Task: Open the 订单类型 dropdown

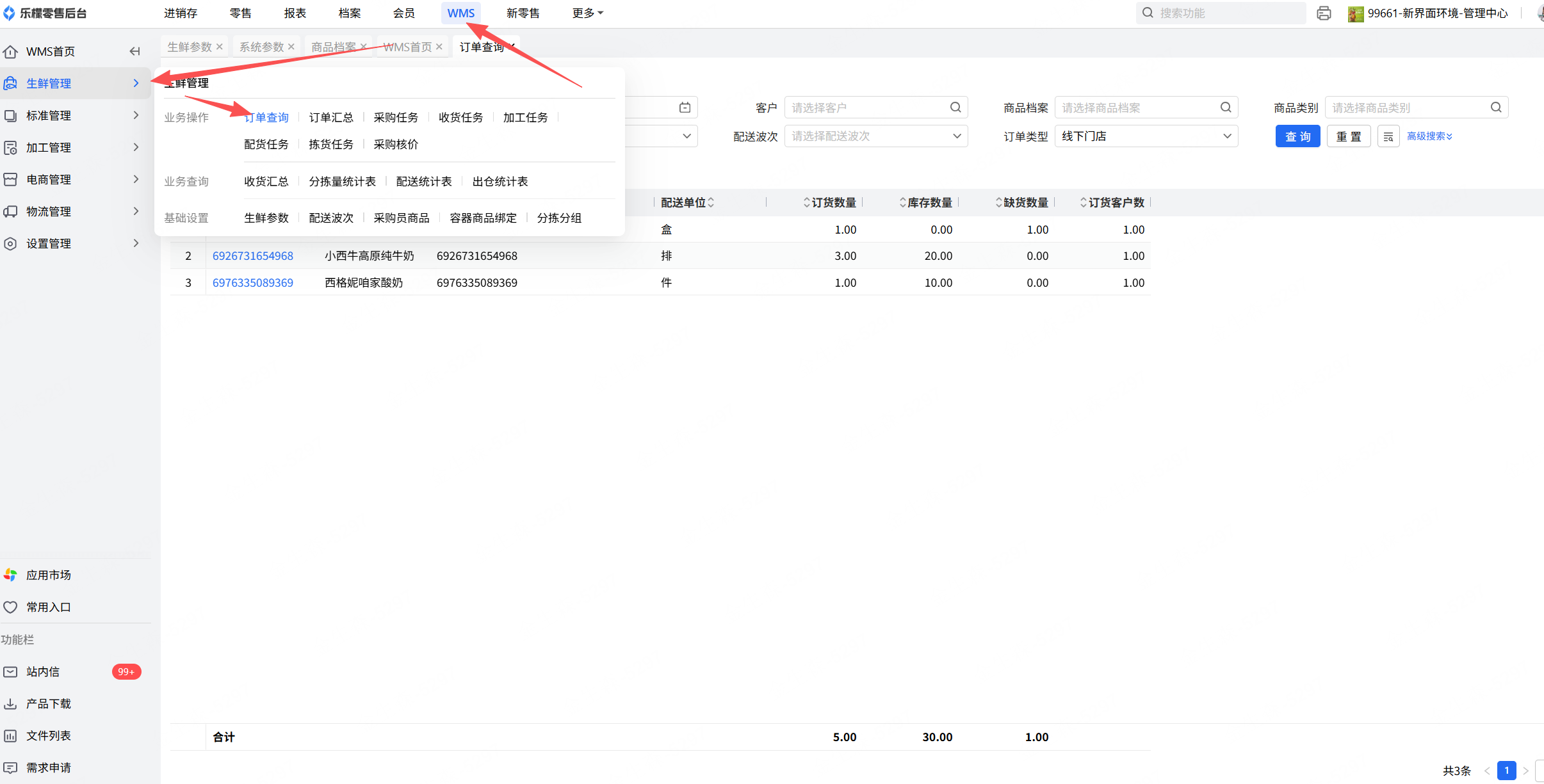Action: [x=1146, y=136]
